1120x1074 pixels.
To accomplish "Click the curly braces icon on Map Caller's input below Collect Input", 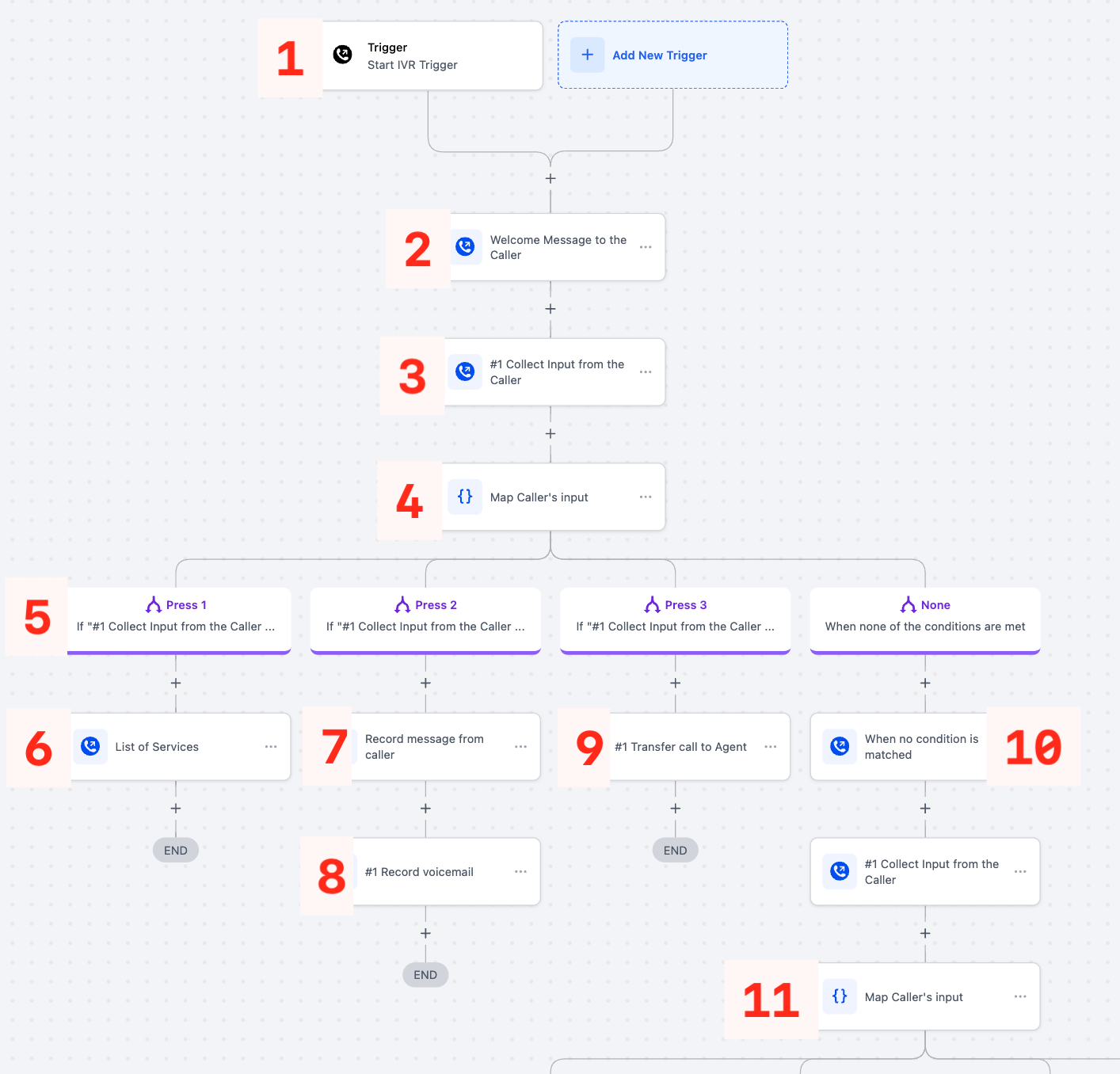I will coord(465,497).
